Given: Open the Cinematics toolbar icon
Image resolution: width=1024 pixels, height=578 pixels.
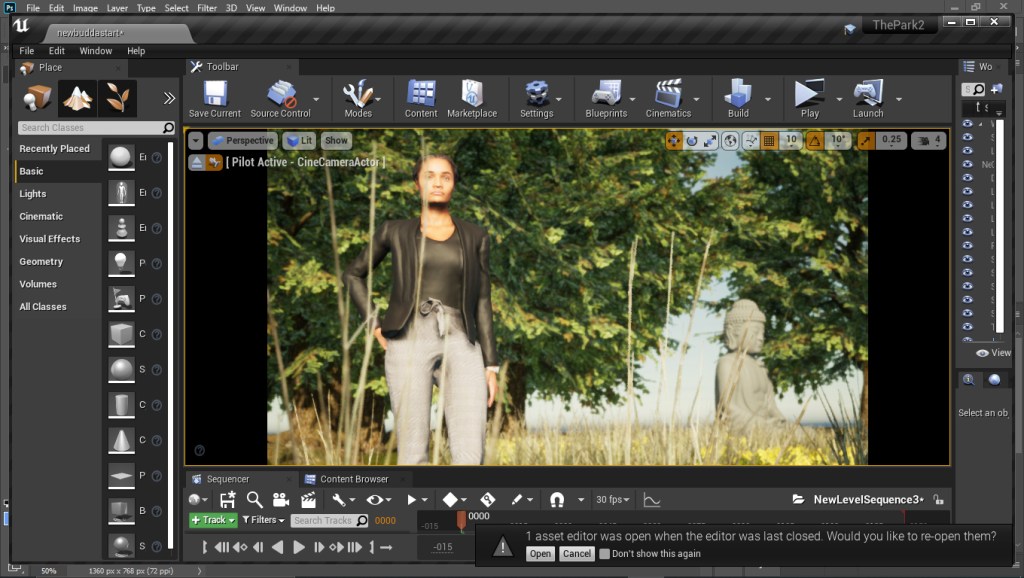Looking at the screenshot, I should pos(668,95).
